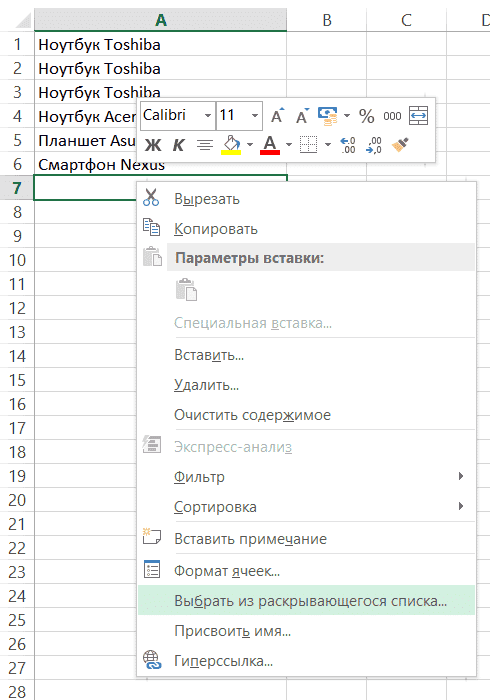Select Выбрать из раскрывающегося списка...
The height and width of the screenshot is (700, 490).
pyautogui.click(x=306, y=600)
